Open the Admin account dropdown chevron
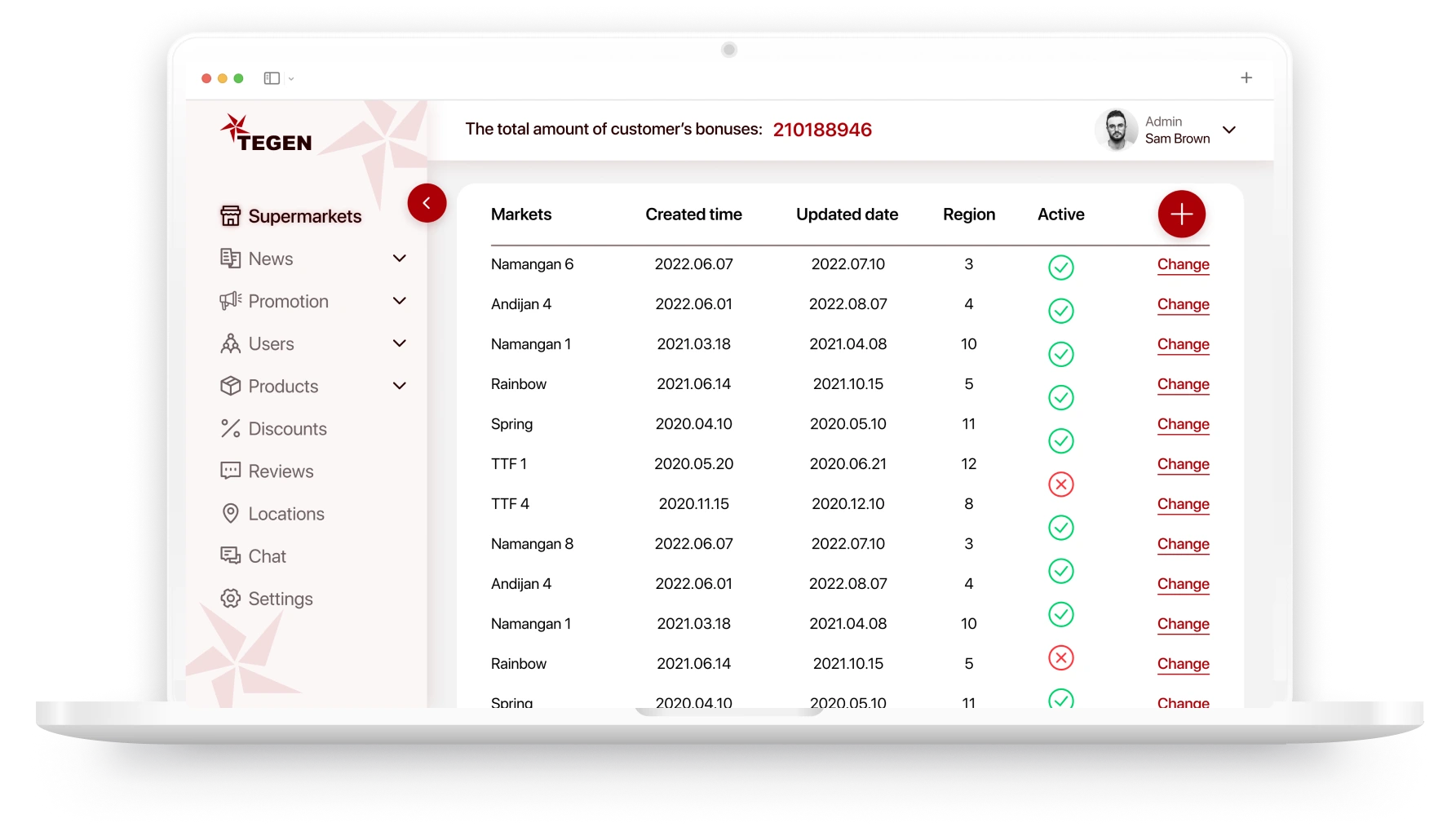This screenshot has height=836, width=1456. click(1229, 130)
